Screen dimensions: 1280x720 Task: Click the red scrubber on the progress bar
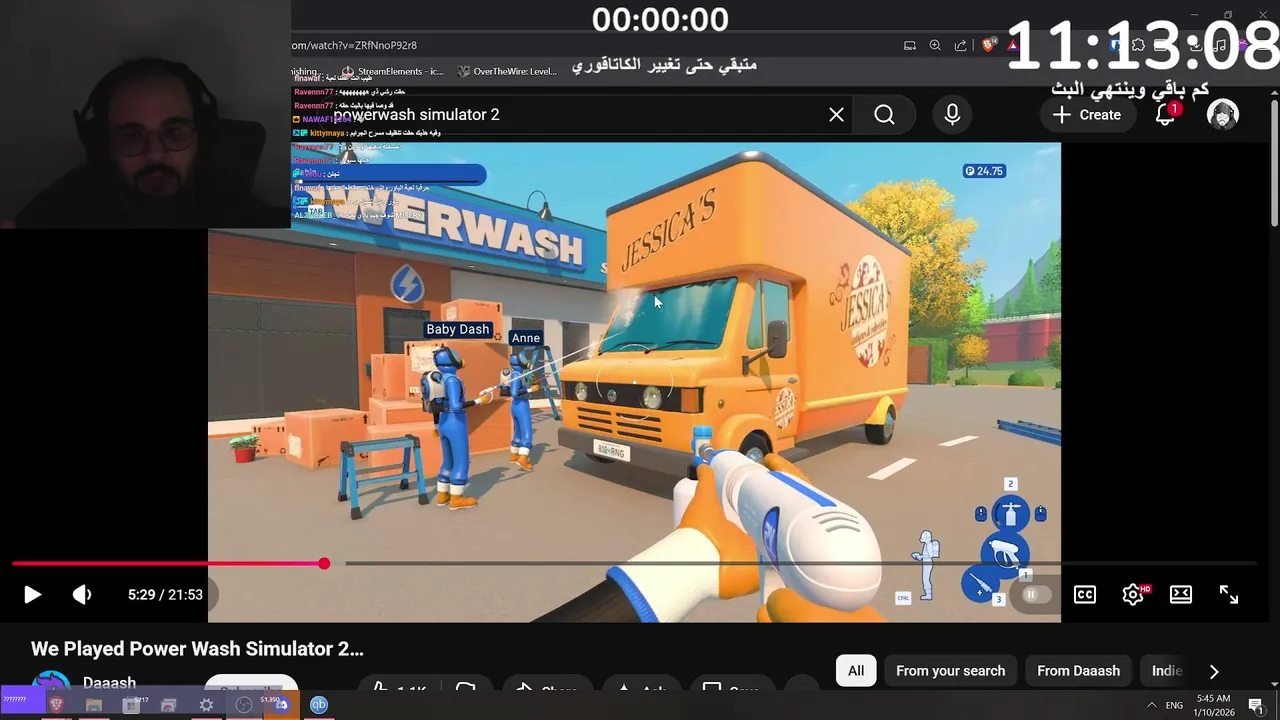[324, 564]
